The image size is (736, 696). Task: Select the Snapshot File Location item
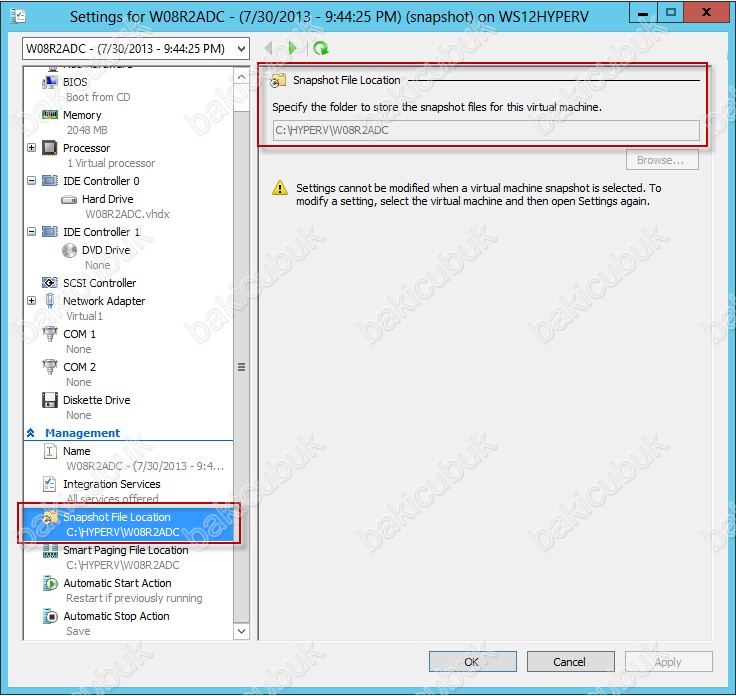(128, 524)
